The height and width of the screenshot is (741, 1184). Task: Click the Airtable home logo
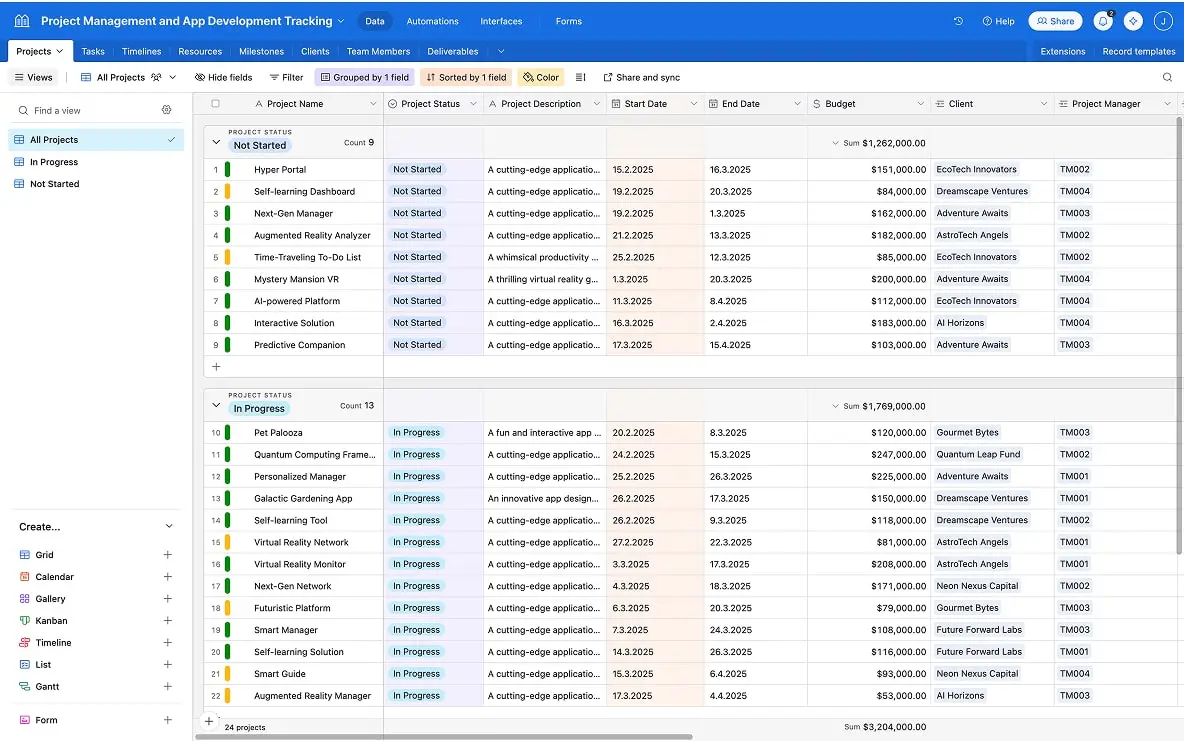coord(22,21)
